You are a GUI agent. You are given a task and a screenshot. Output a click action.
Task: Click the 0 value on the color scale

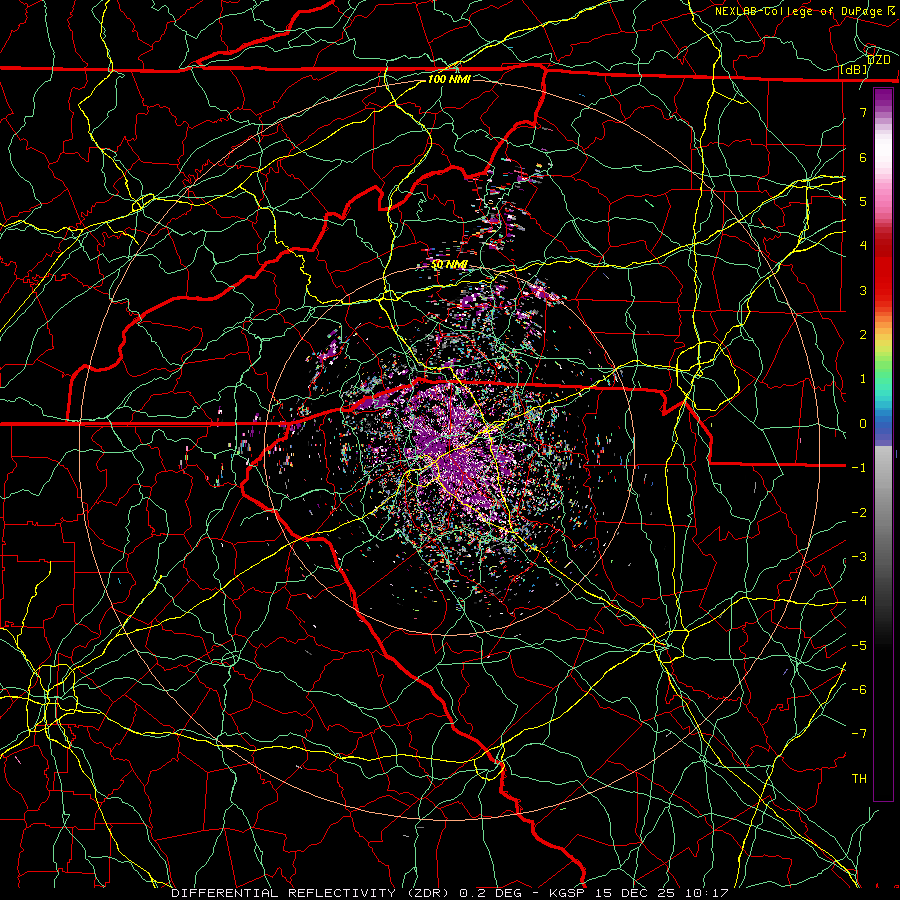pyautogui.click(x=863, y=424)
